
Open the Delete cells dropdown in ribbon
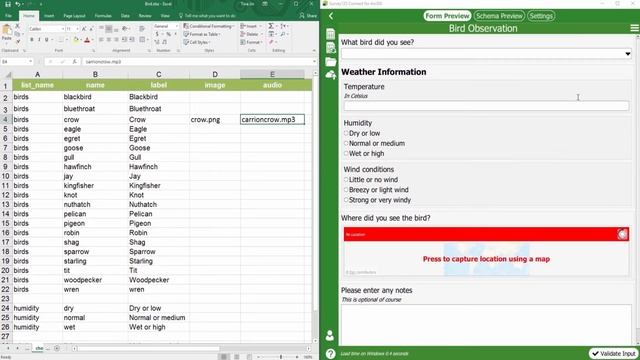pyautogui.click(x=251, y=34)
